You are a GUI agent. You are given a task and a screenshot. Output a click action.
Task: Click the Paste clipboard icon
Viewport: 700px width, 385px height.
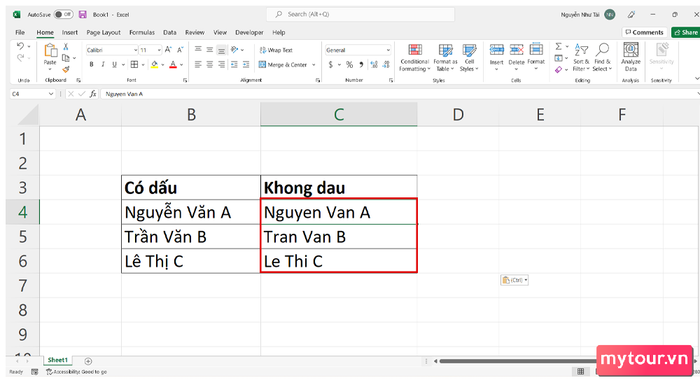[50, 51]
